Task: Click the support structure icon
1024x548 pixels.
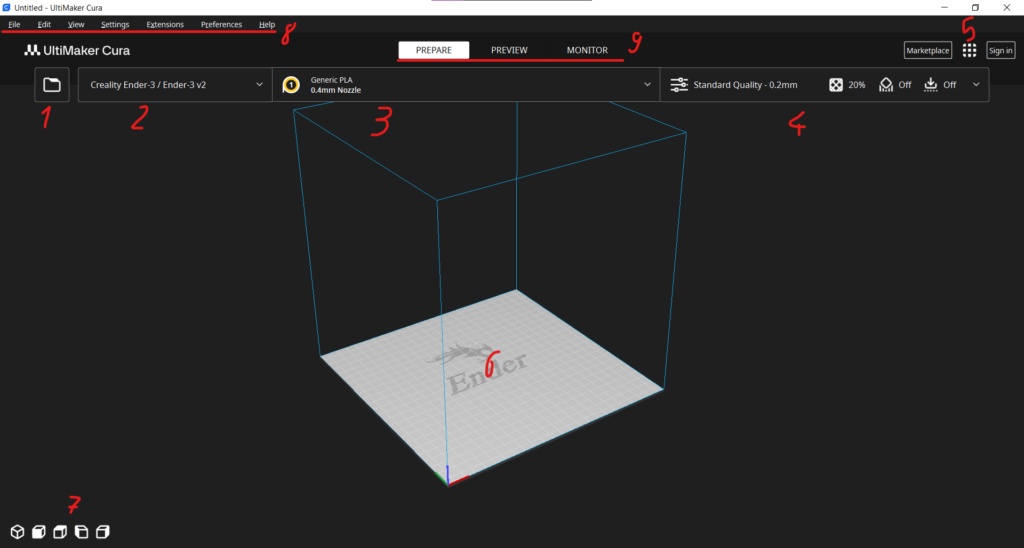Action: 886,85
